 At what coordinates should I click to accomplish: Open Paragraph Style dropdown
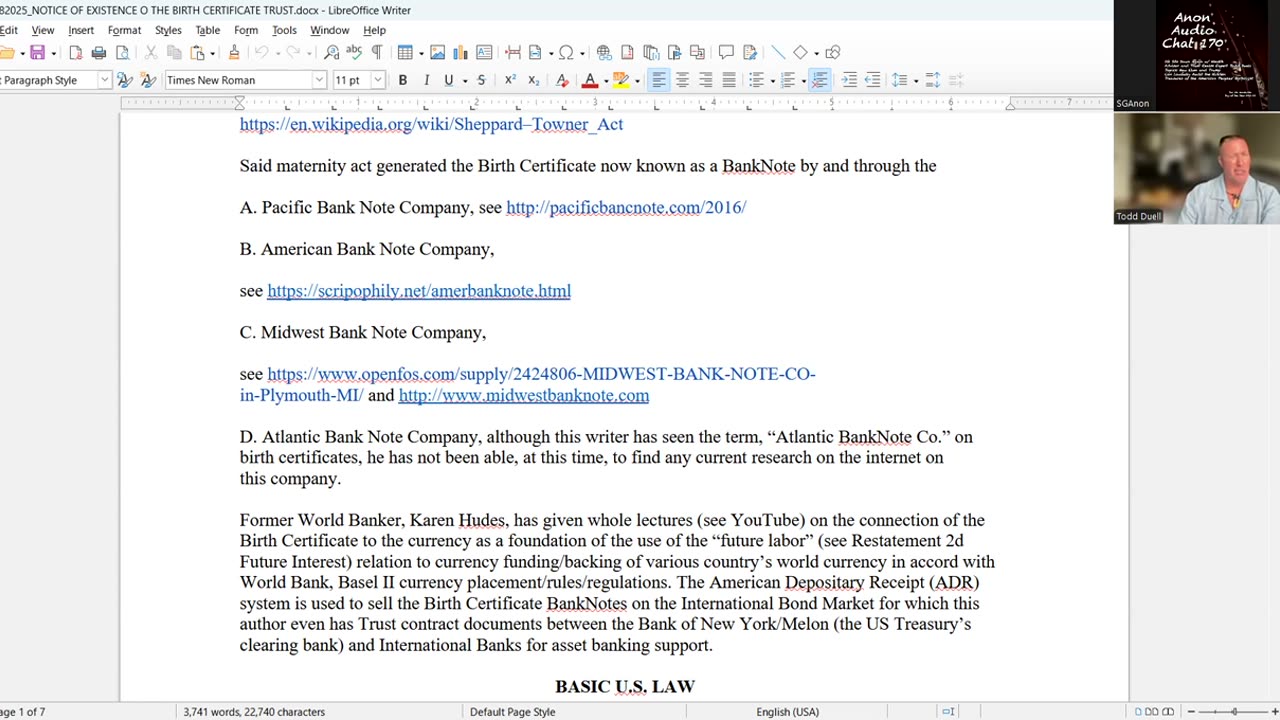click(x=104, y=80)
